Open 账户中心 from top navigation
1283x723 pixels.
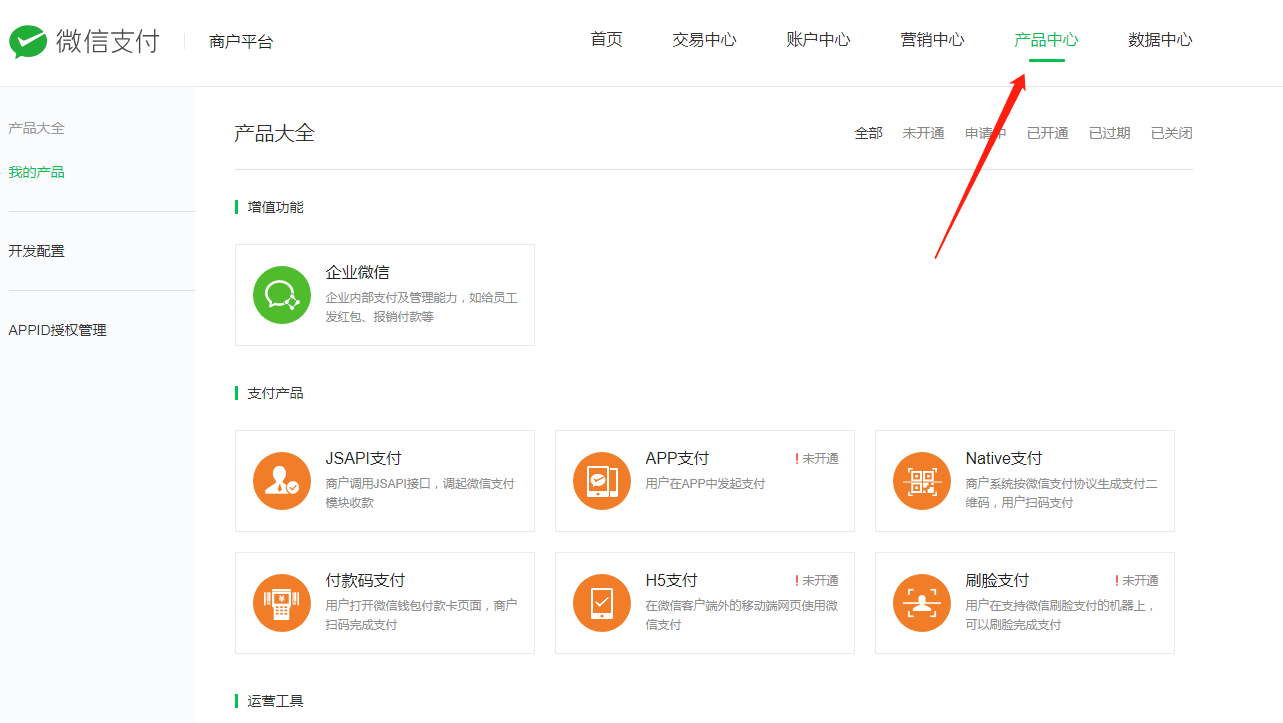[x=818, y=40]
